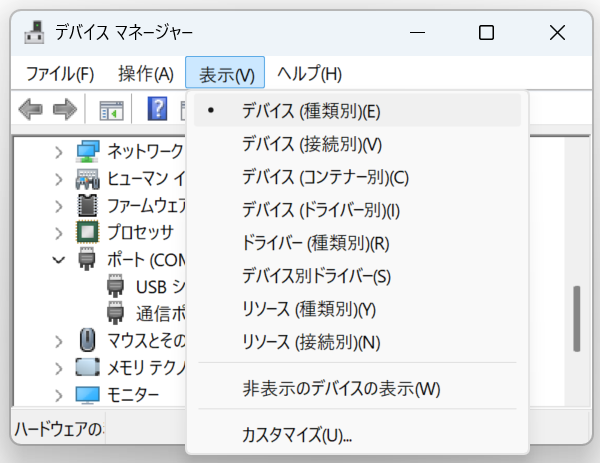
Task: Select デバイス (接続別)(V) view option
Action: [x=357, y=144]
